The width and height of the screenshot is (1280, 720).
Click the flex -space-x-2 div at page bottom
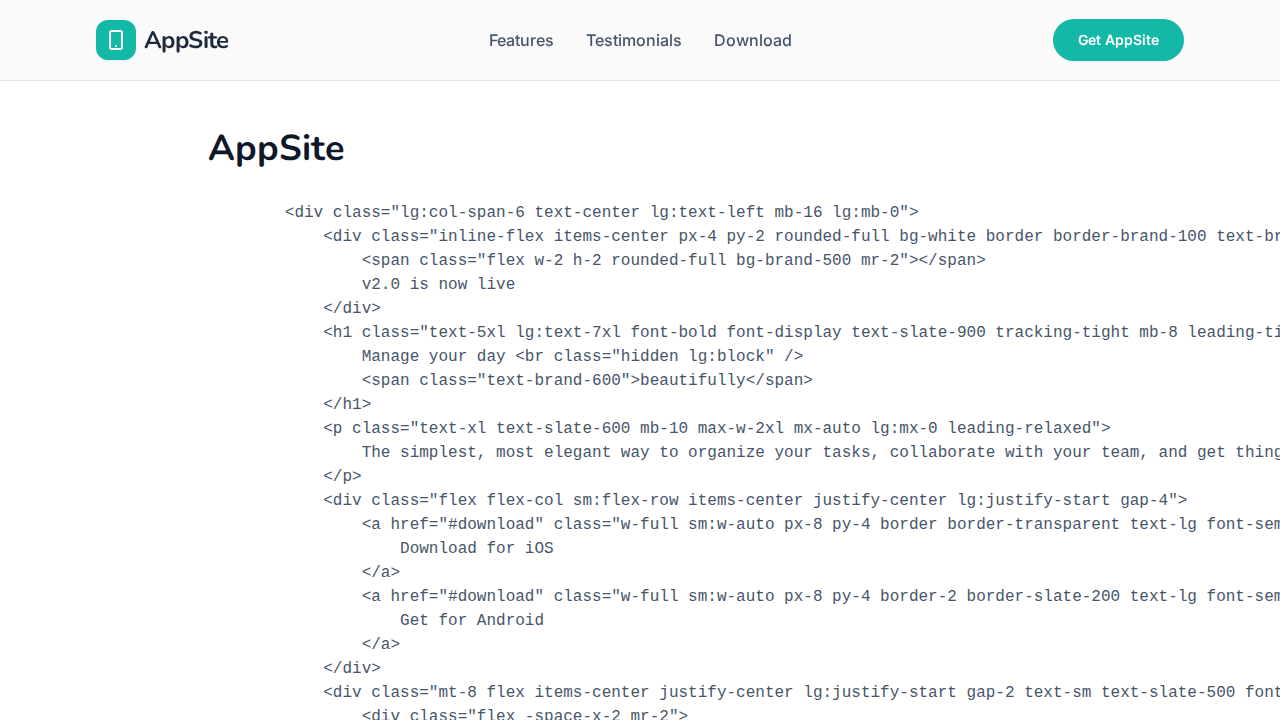click(x=524, y=714)
